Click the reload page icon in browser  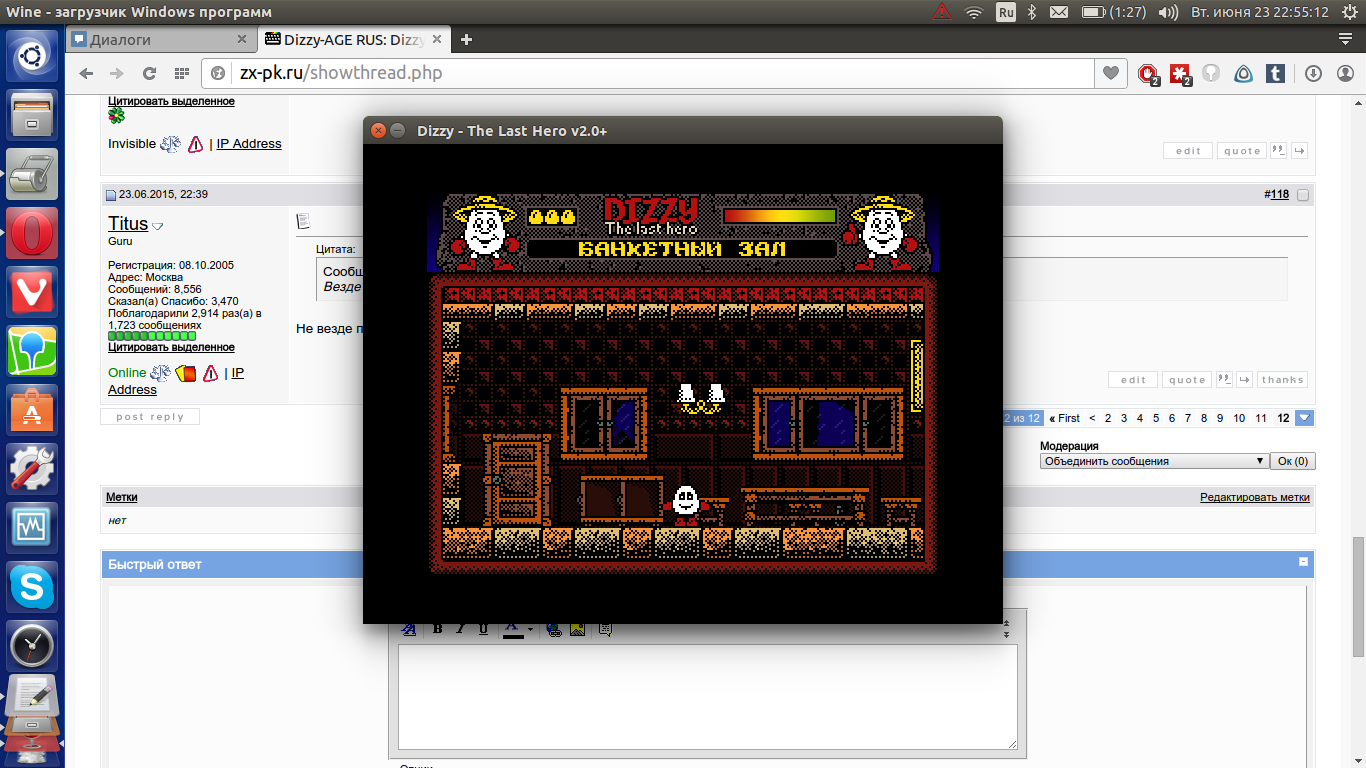tap(150, 73)
